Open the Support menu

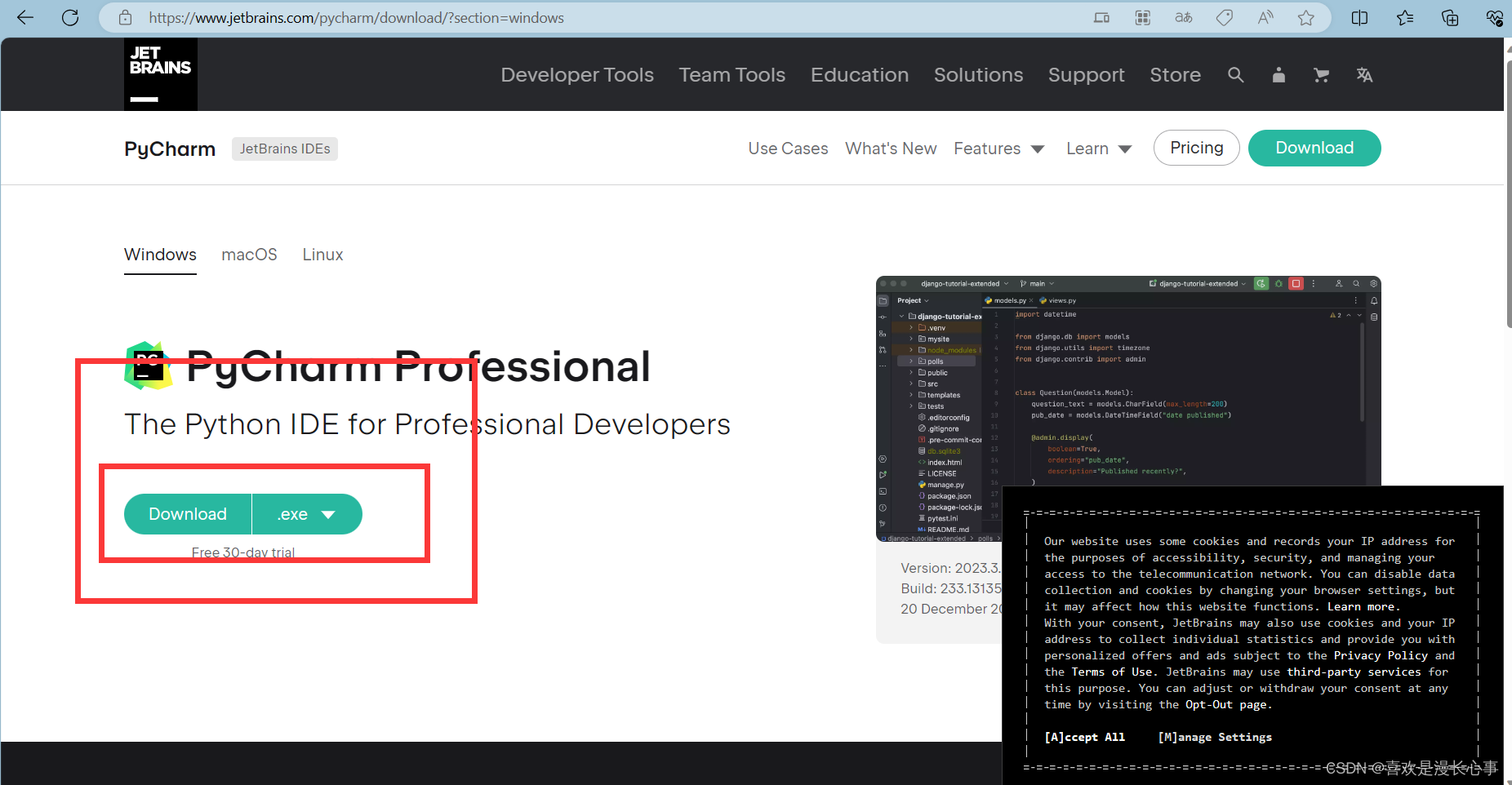(x=1087, y=75)
